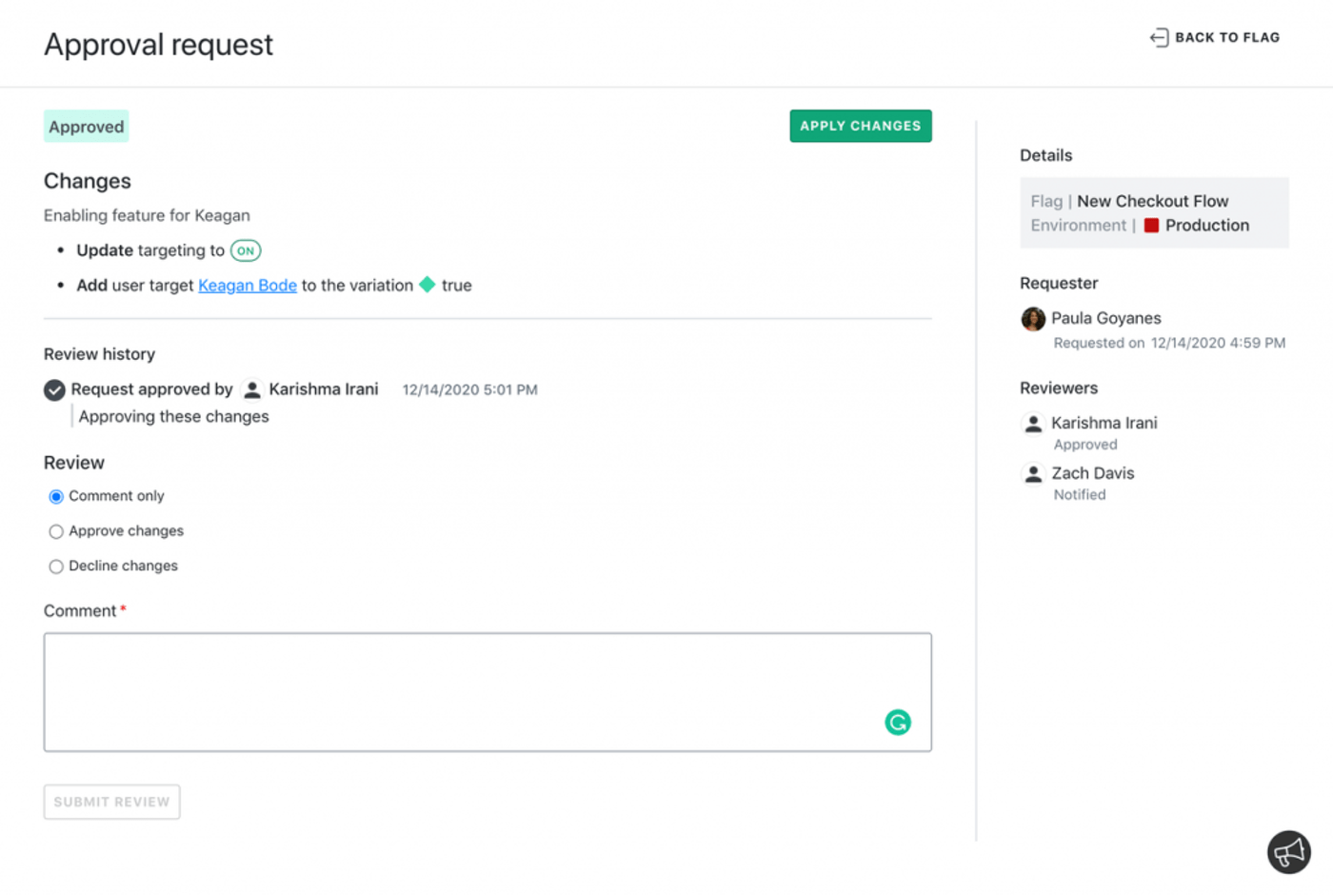Click the Approved status badge

point(86,126)
